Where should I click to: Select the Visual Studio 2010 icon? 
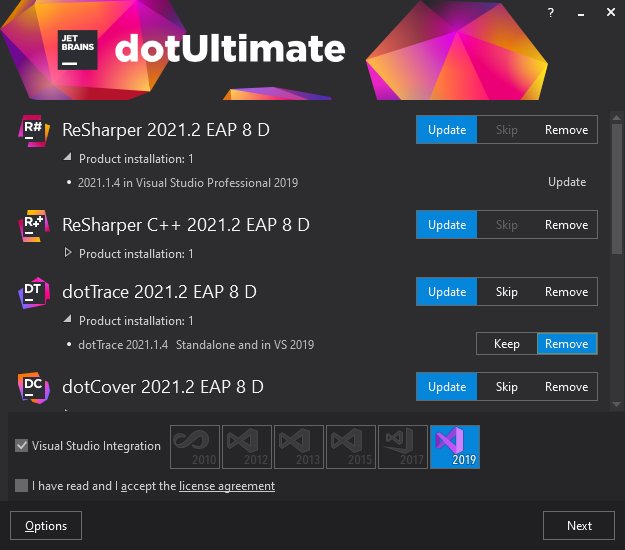tap(195, 446)
